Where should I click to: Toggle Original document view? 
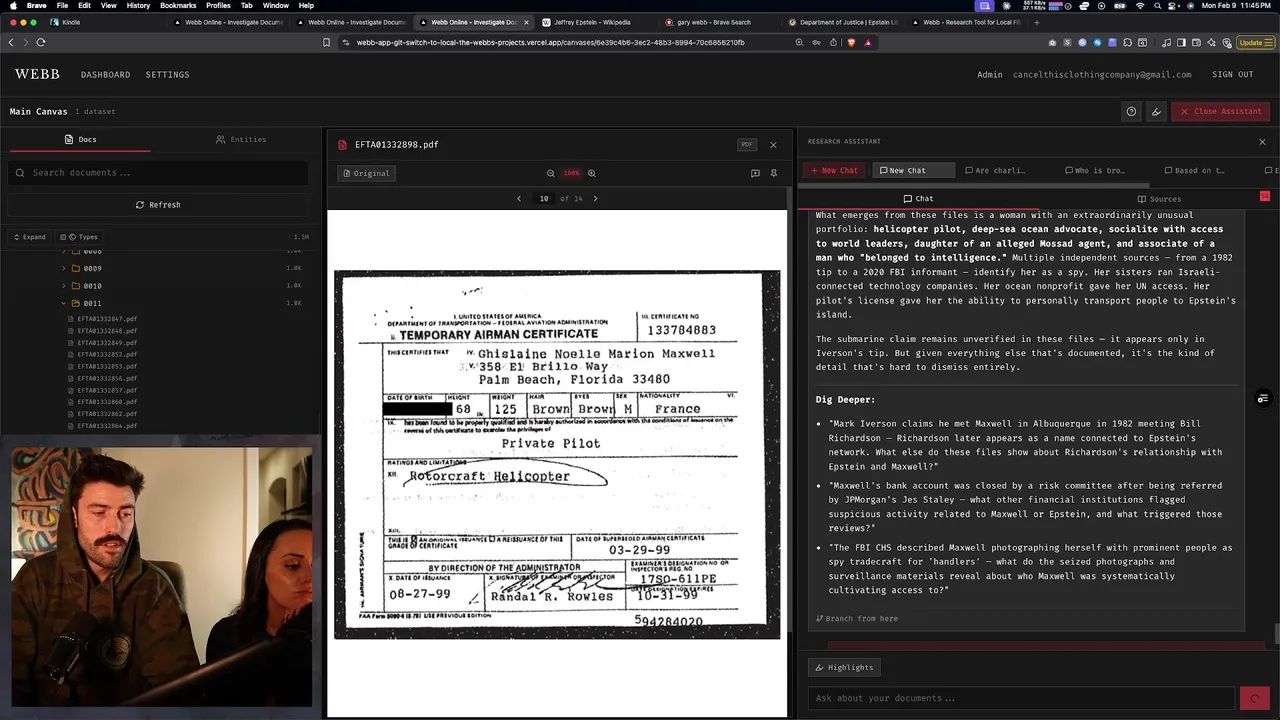(x=366, y=173)
